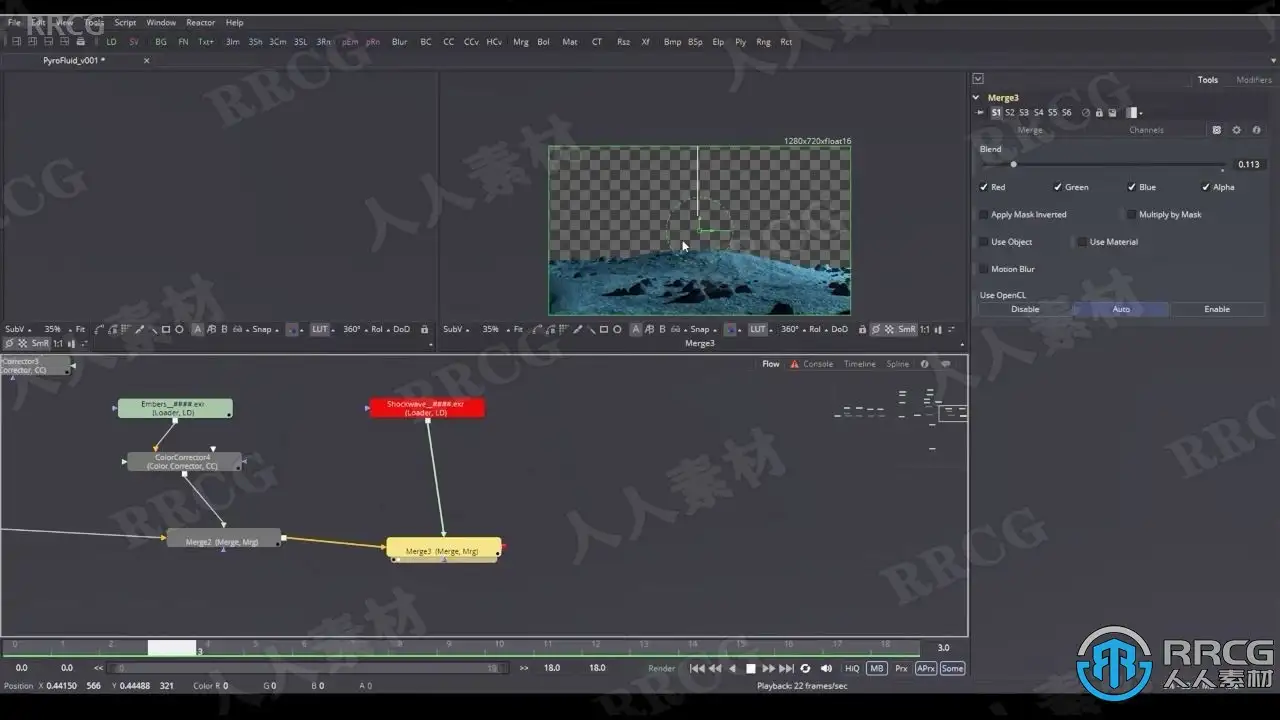Screen dimensions: 1280x720
Task: Toggle the MB motion blur button
Action: tap(877, 669)
